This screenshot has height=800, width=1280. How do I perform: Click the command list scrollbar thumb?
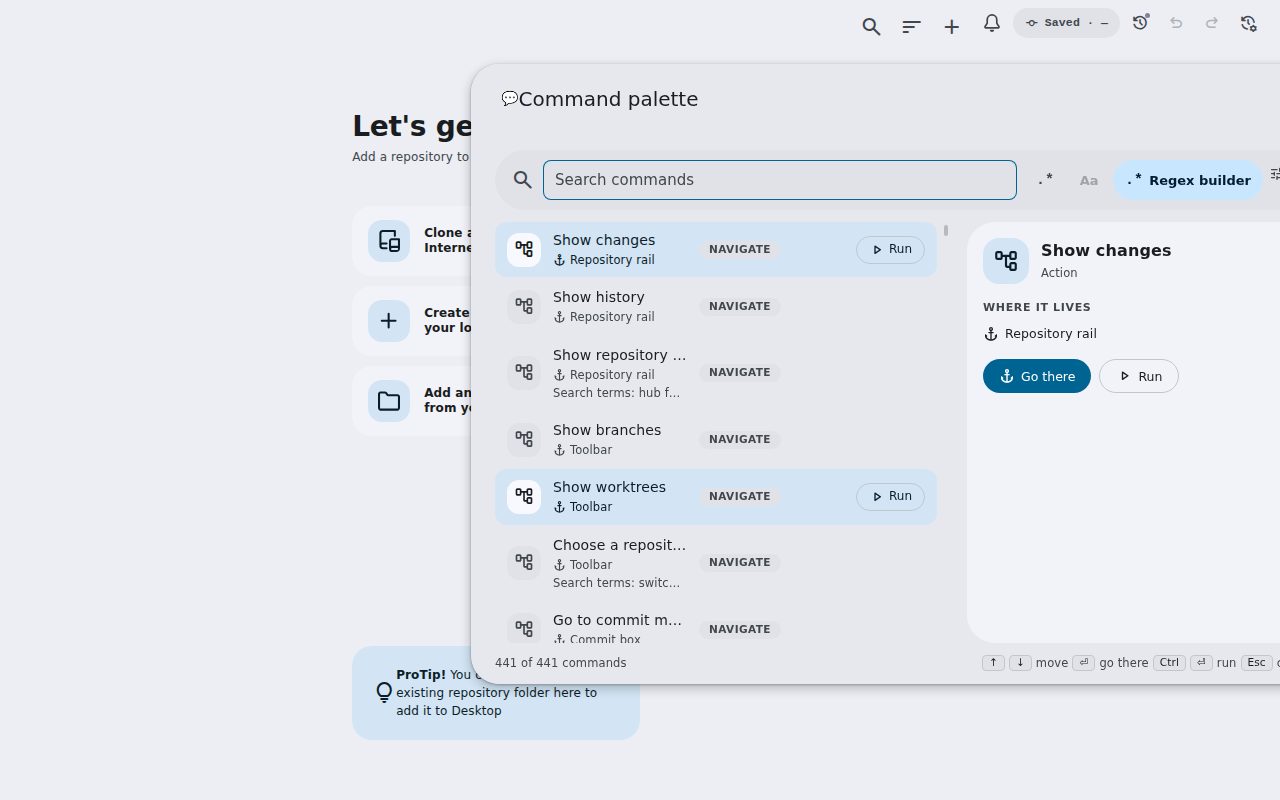click(x=945, y=231)
